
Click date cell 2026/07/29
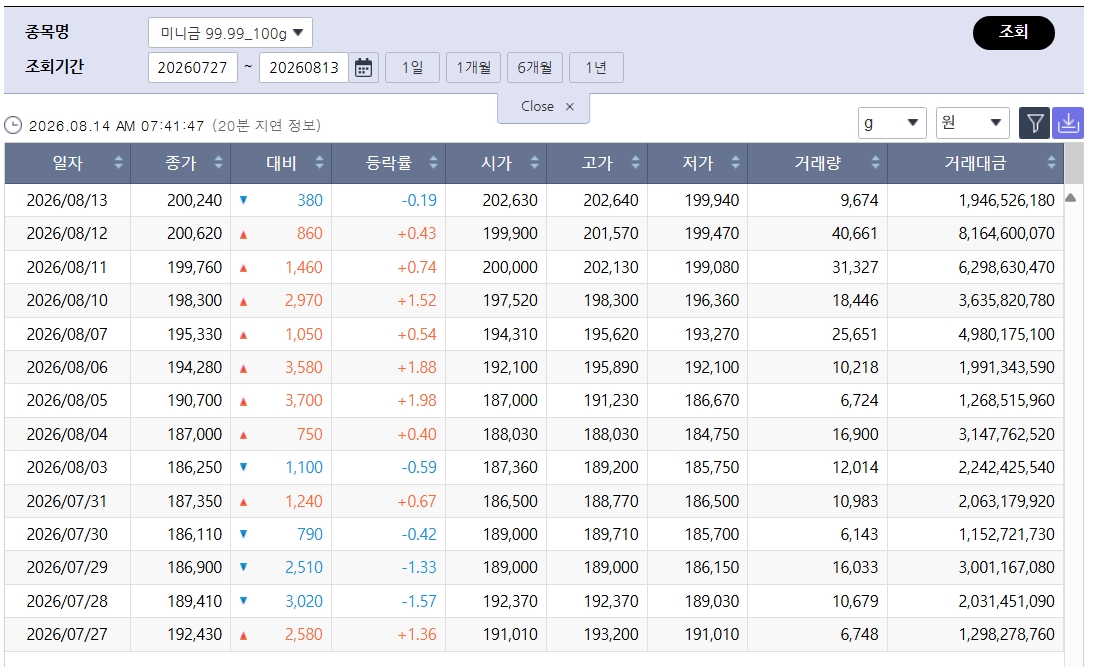[67, 567]
